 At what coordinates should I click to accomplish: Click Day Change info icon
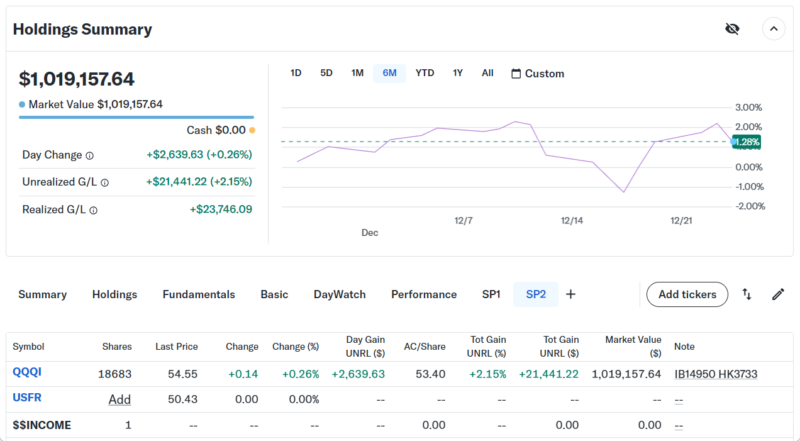point(90,156)
